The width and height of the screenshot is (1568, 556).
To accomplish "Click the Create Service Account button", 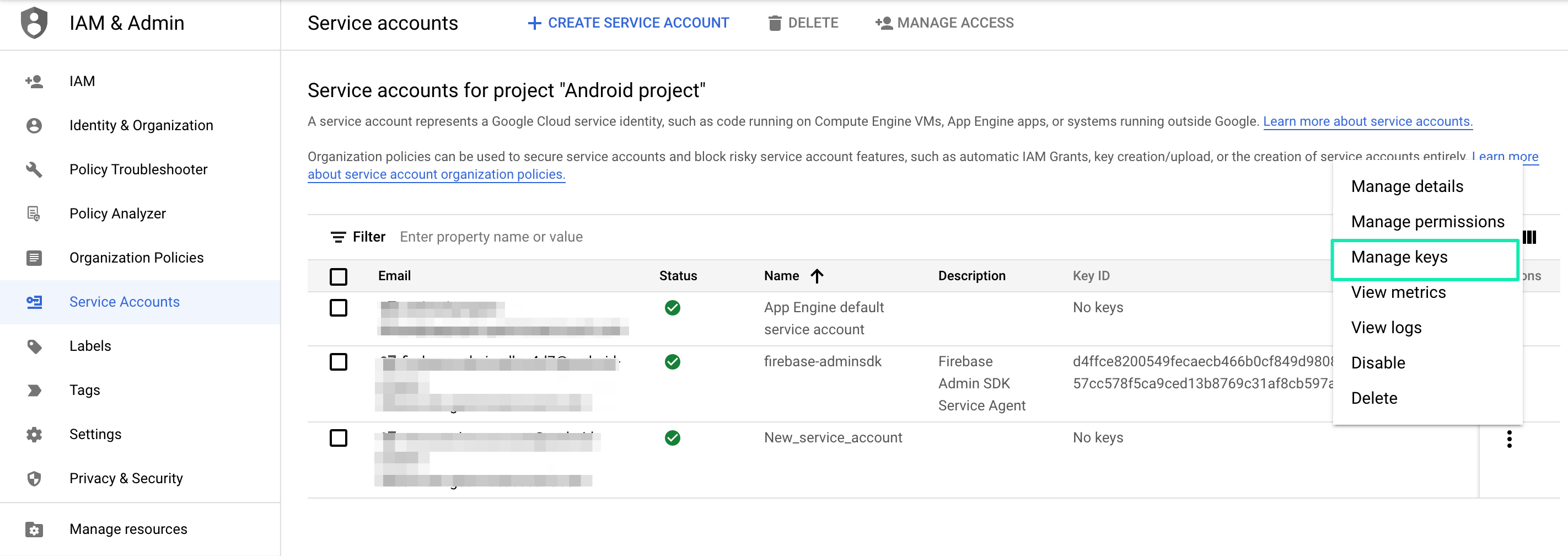I will (x=627, y=23).
